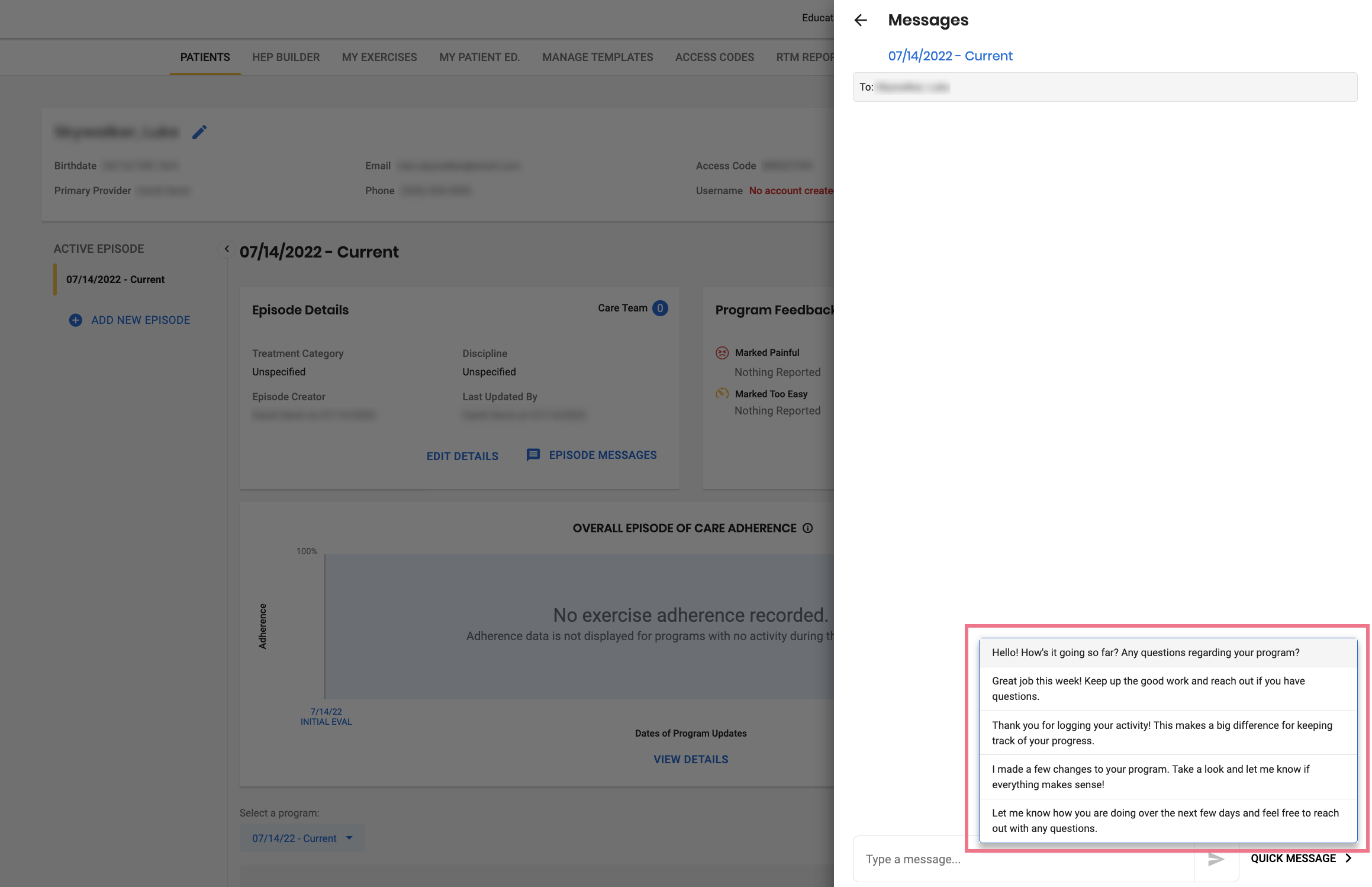Focus the Type a message field

1023,859
